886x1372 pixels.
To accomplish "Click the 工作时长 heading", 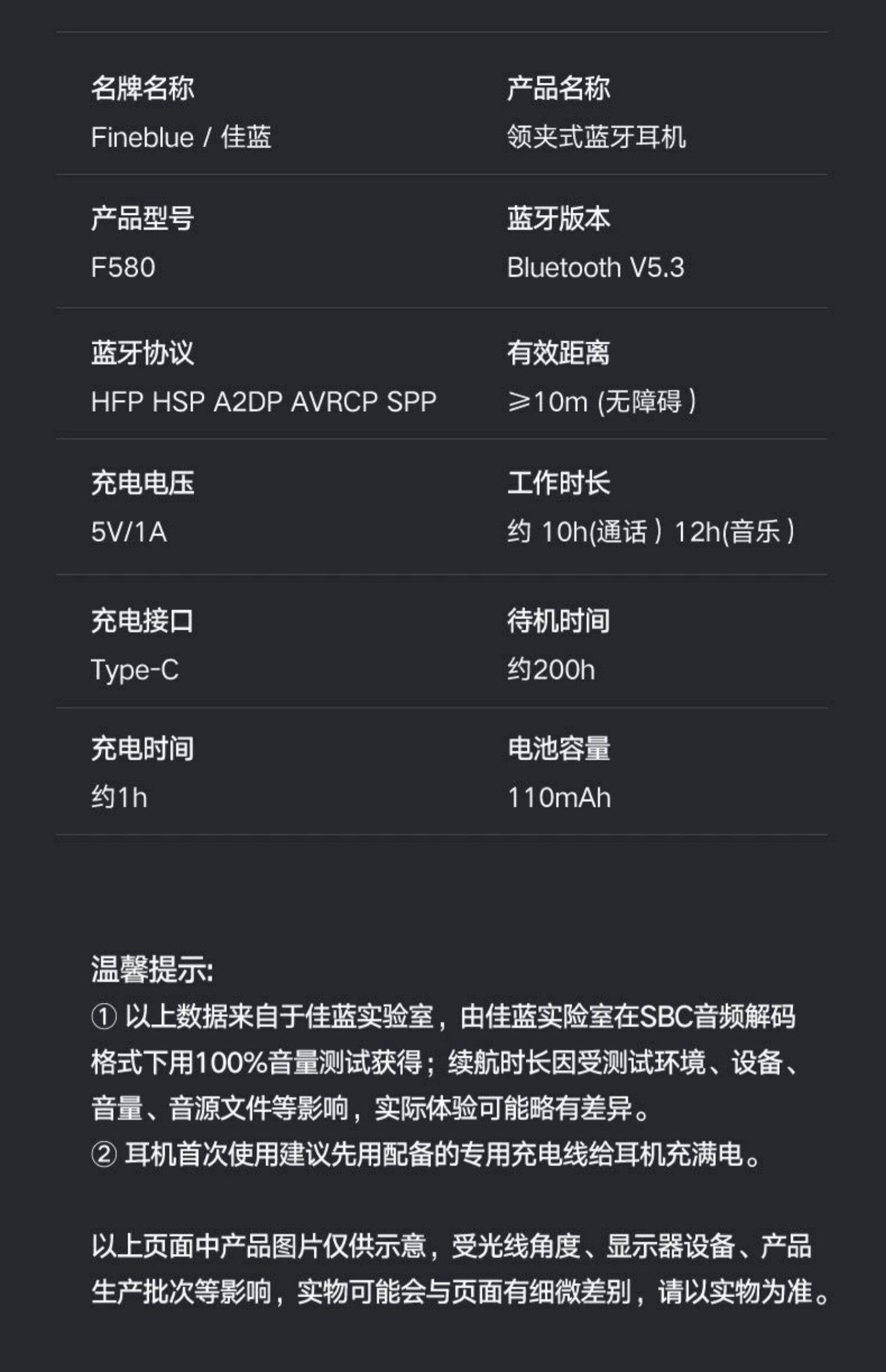I will (x=558, y=483).
